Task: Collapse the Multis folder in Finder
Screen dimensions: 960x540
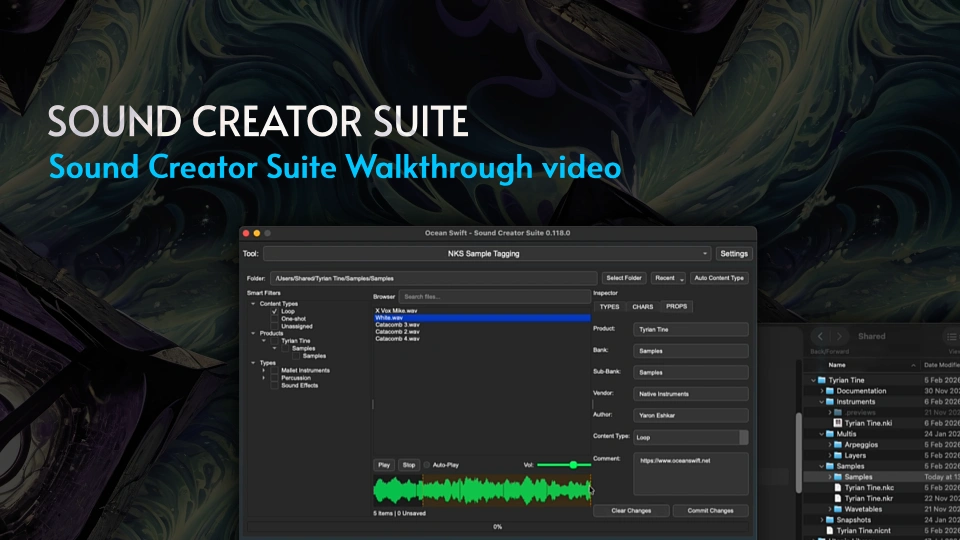Action: (822, 433)
